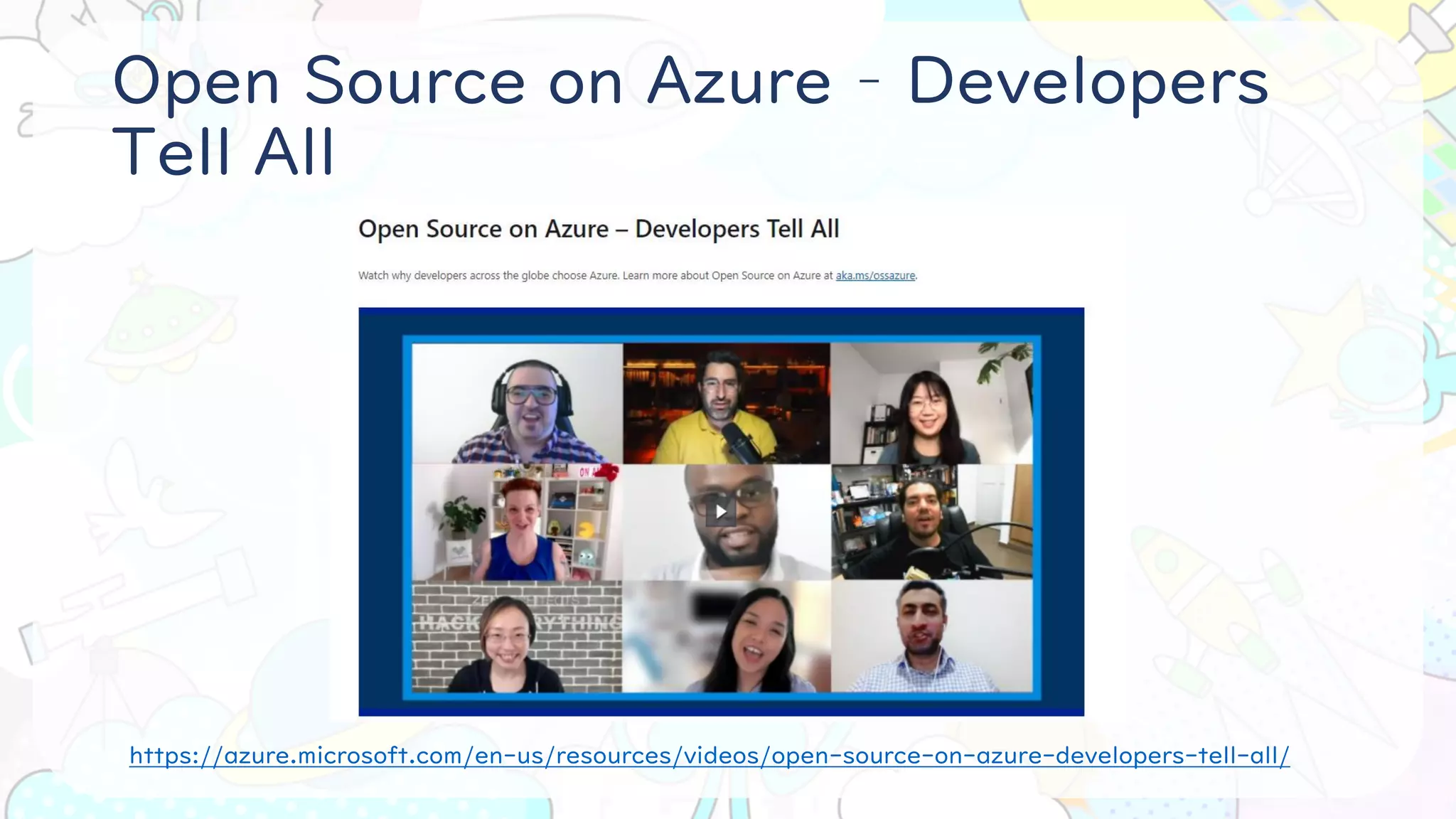This screenshot has height=819, width=1456.
Task: Open the aka.ms/ossazure link
Action: coord(875,276)
